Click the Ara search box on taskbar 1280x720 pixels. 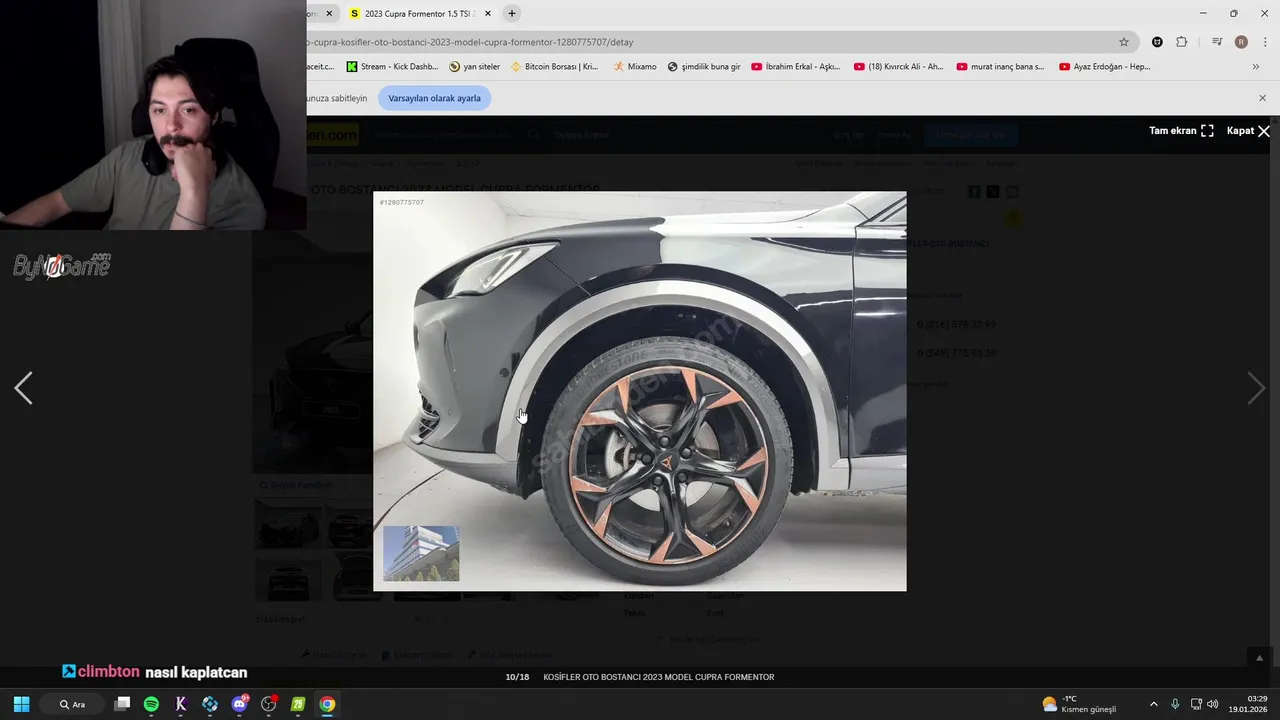[73, 704]
